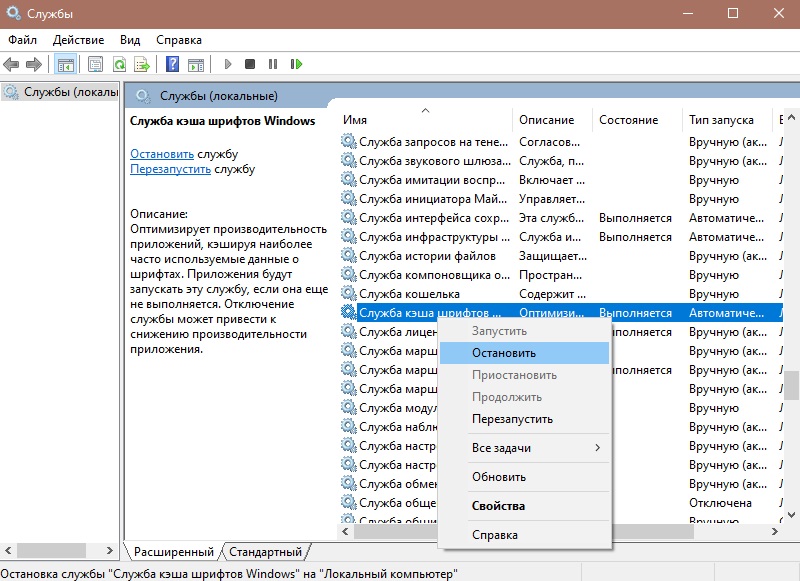
Task: Switch to the Стандартный tab
Action: [265, 552]
